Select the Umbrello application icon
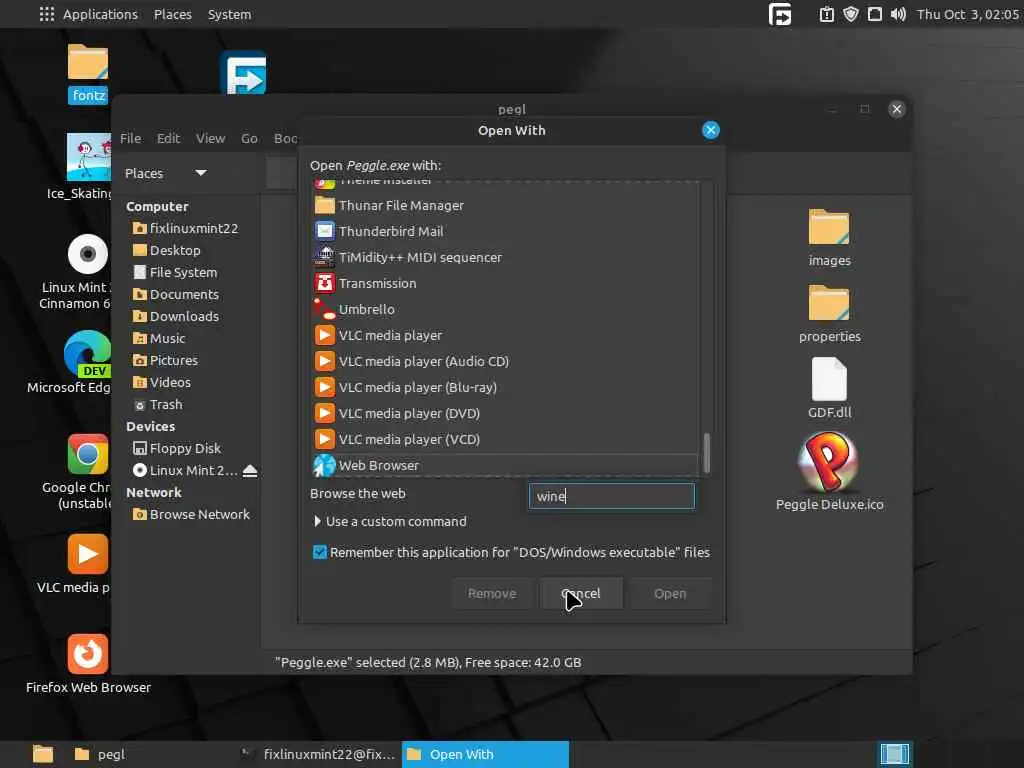The image size is (1024, 768). tap(325, 309)
